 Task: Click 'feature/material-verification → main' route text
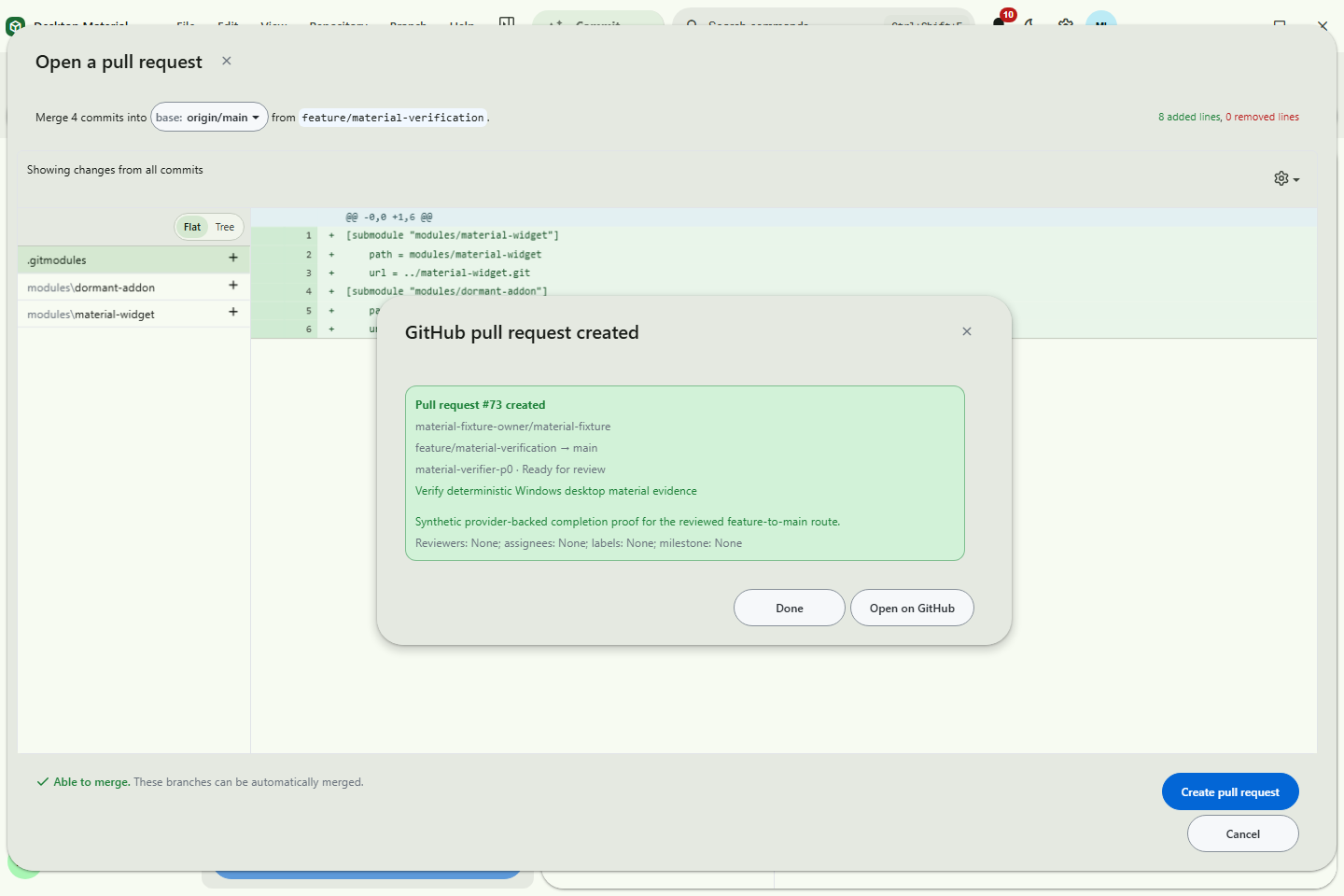pos(506,448)
